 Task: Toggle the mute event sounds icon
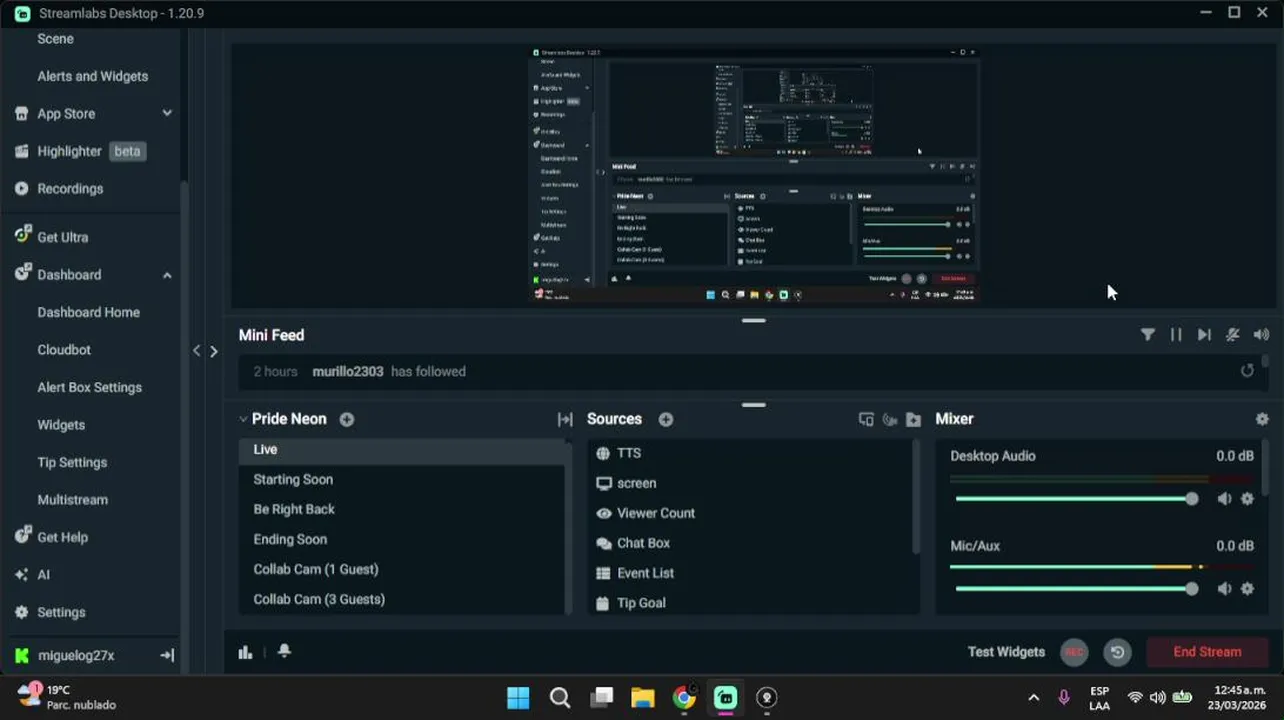[1233, 335]
